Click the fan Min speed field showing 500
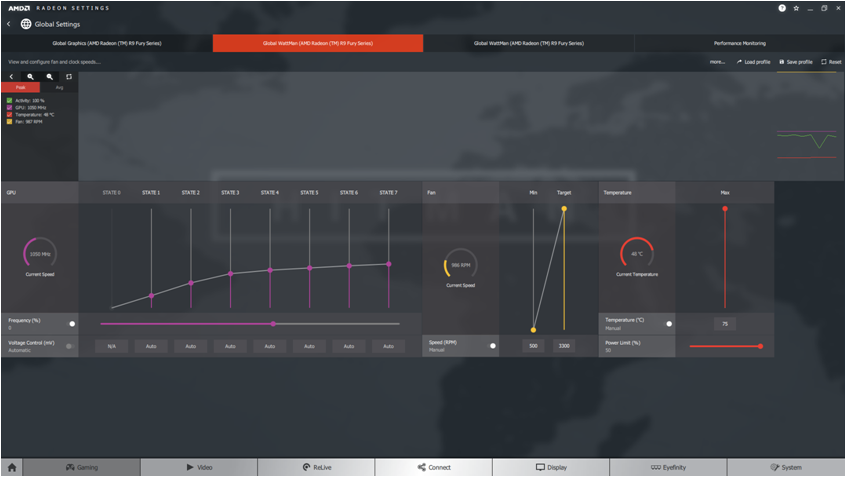 [x=533, y=346]
